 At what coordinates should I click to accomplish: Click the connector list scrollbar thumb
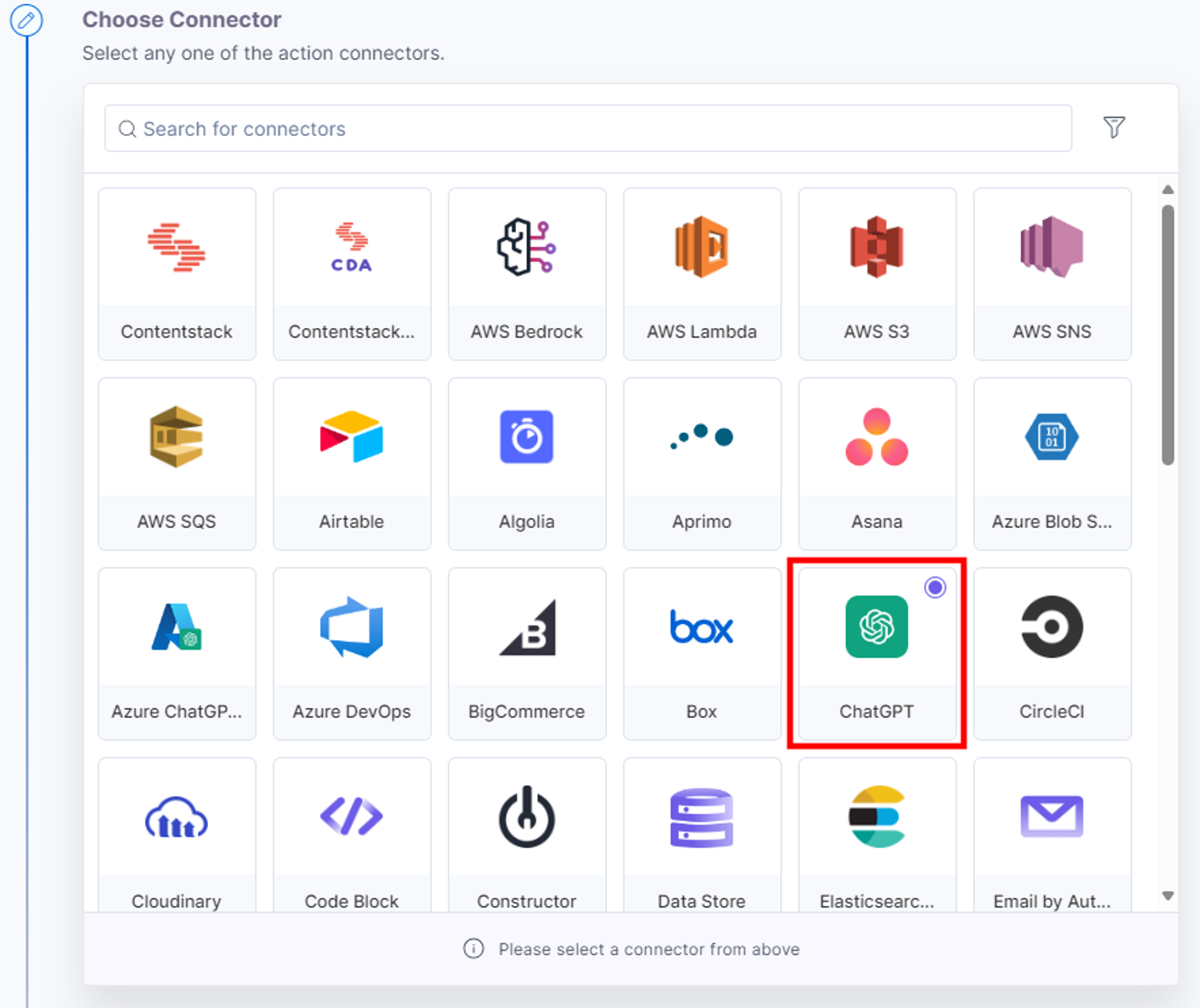[x=1167, y=335]
